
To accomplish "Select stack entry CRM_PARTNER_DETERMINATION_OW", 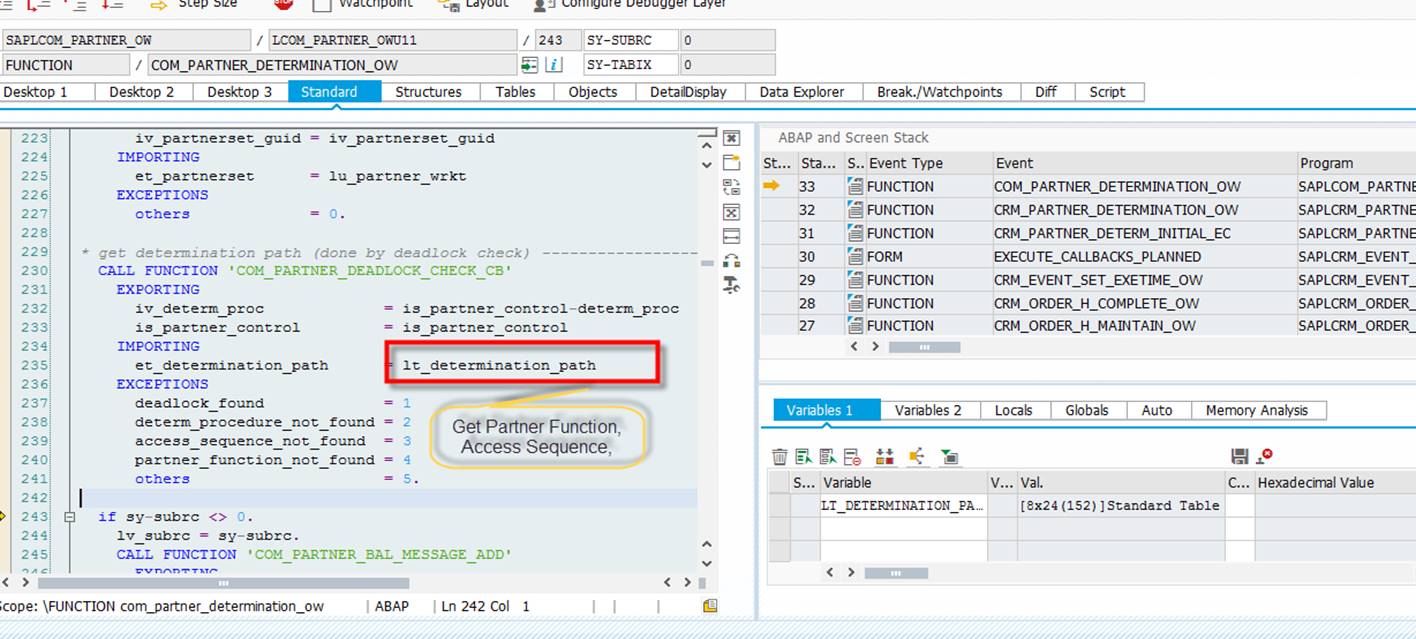I will tap(1116, 210).
